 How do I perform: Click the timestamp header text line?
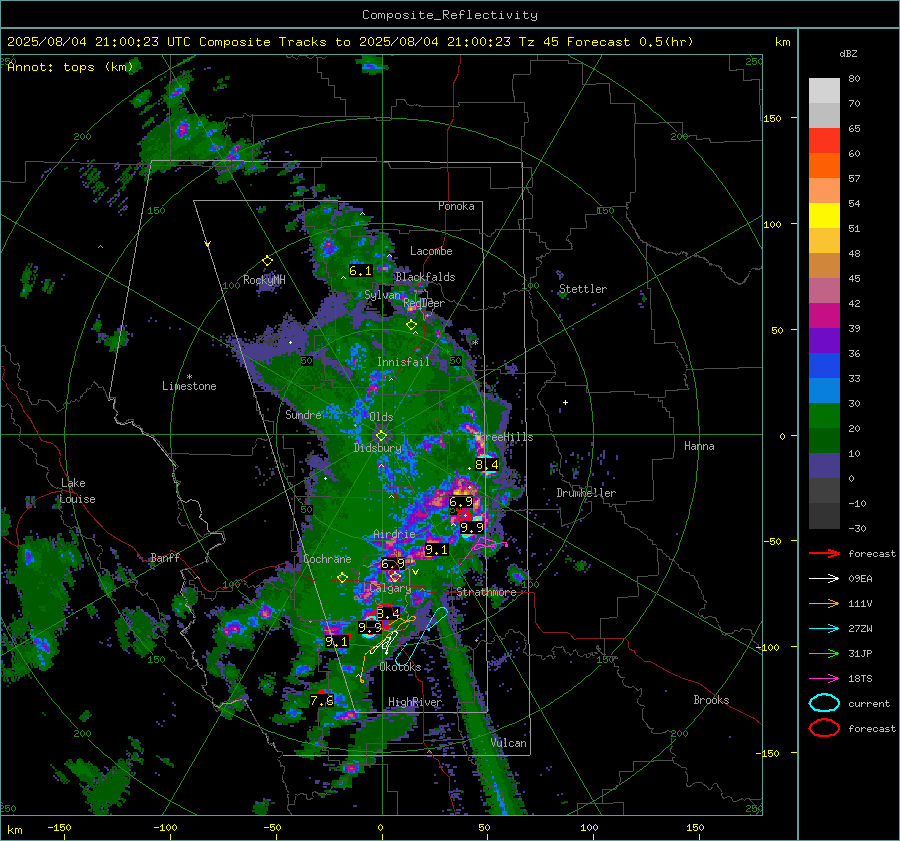[350, 42]
